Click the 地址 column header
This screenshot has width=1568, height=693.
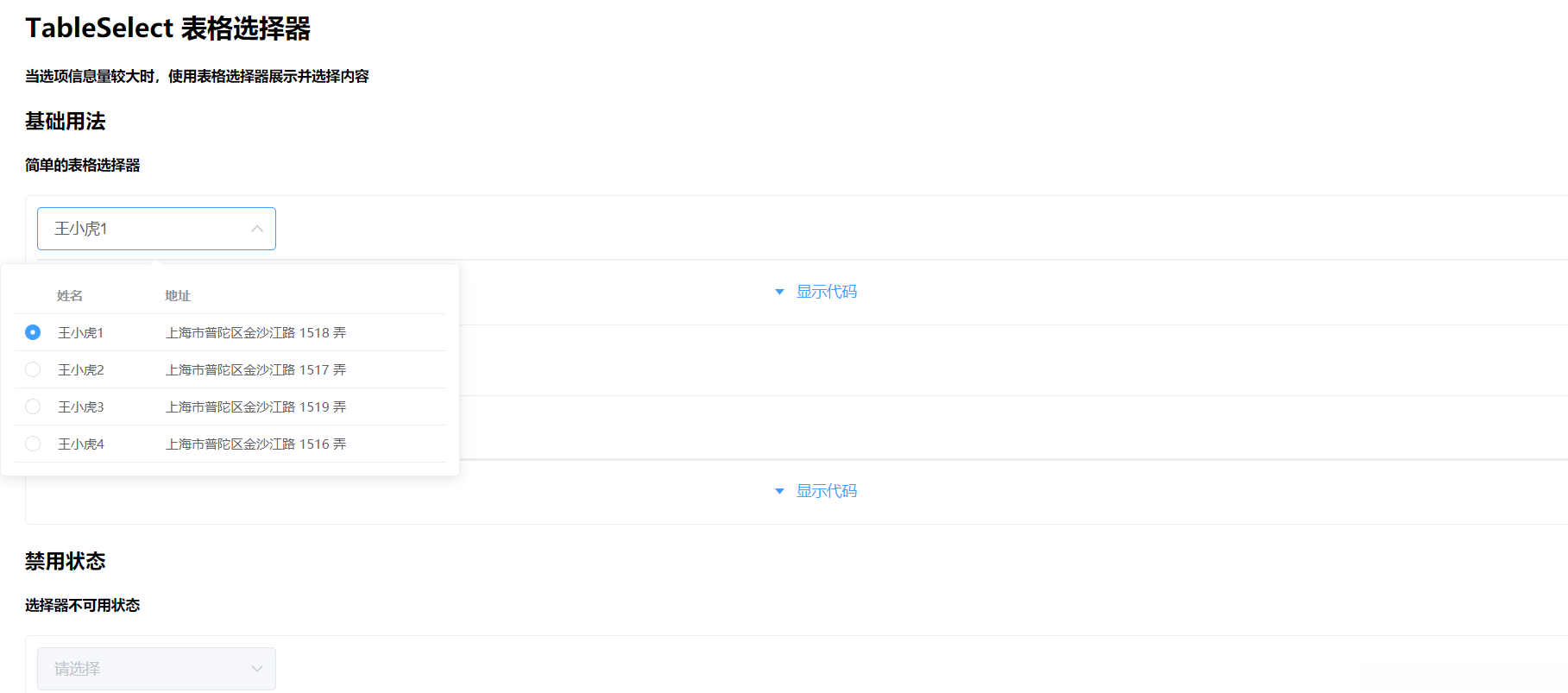click(178, 296)
